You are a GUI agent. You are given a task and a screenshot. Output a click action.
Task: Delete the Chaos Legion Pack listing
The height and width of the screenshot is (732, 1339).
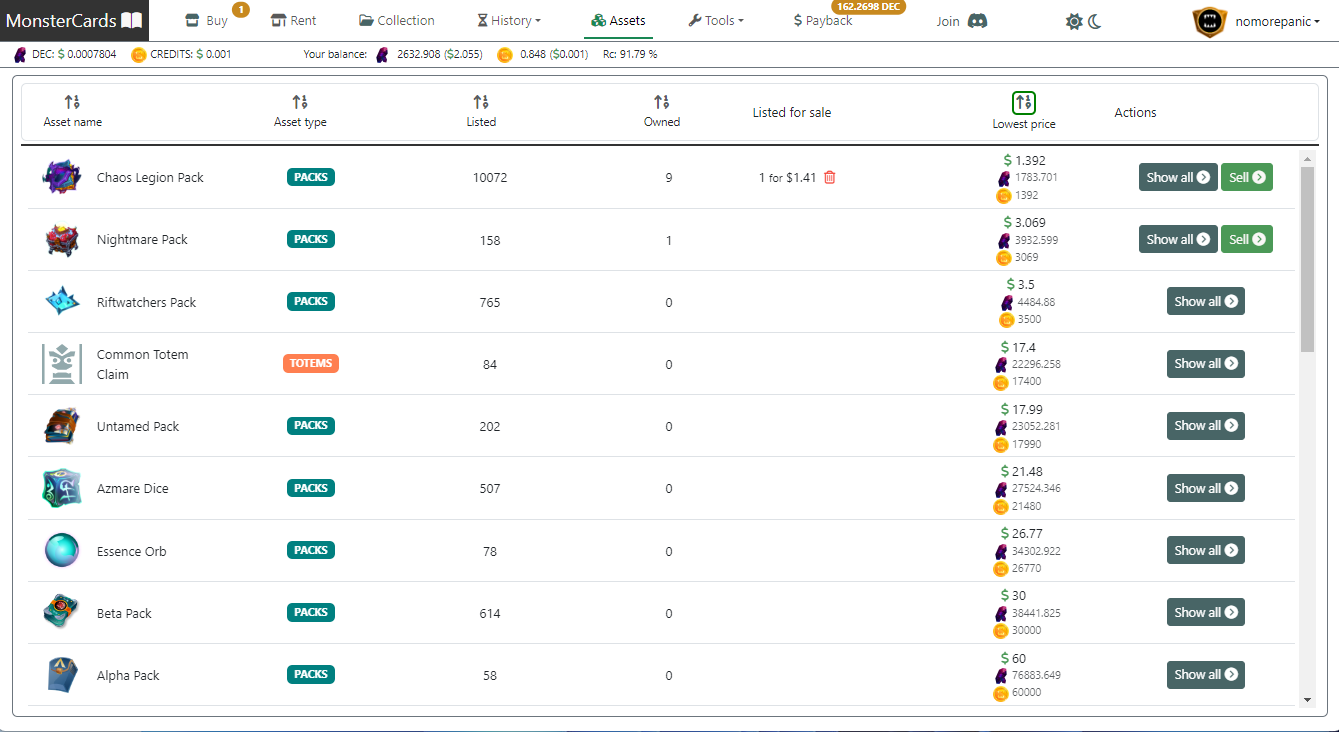tap(829, 177)
